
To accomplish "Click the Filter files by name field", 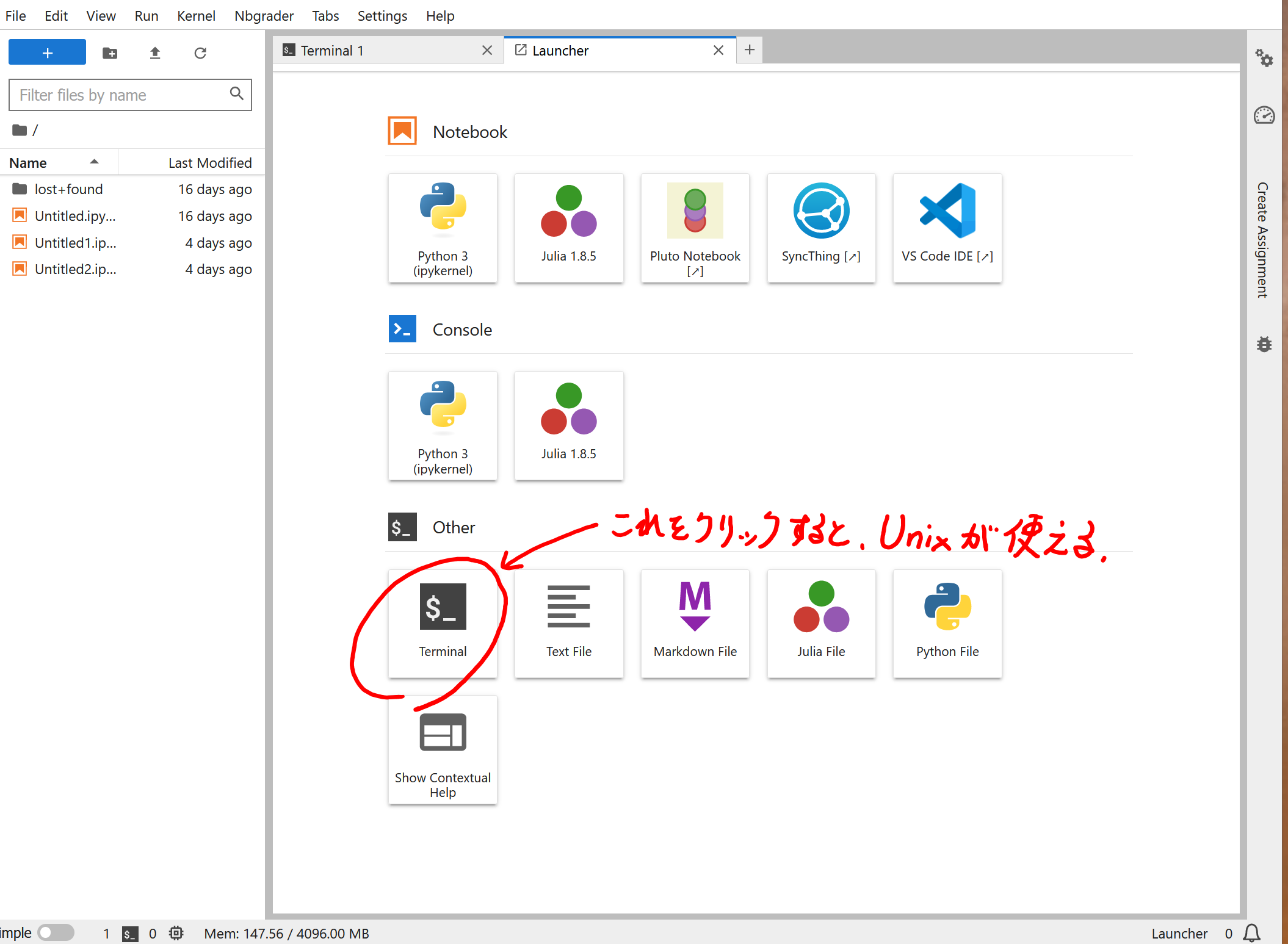I will [x=122, y=95].
